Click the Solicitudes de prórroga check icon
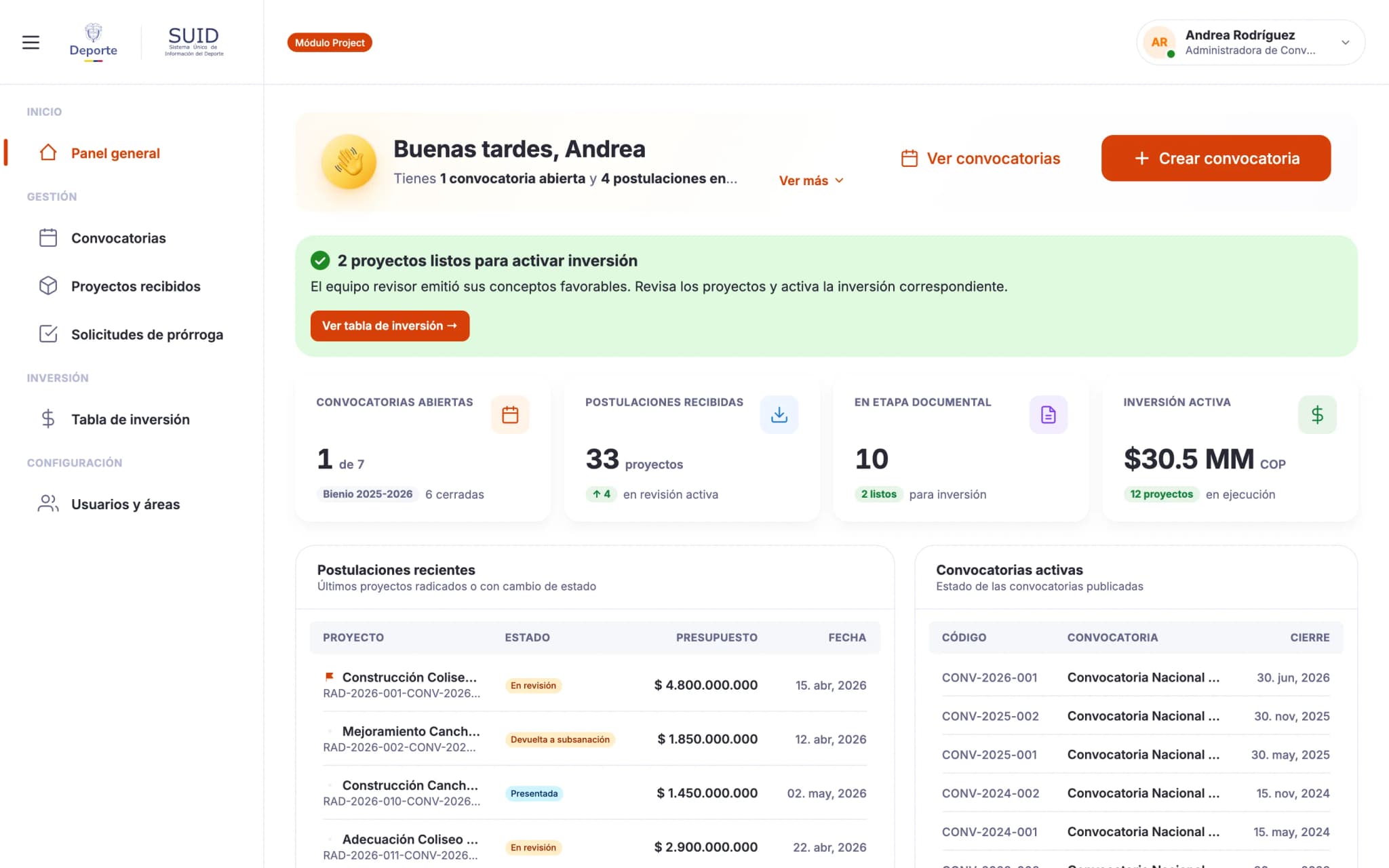The height and width of the screenshot is (868, 1389). point(48,334)
